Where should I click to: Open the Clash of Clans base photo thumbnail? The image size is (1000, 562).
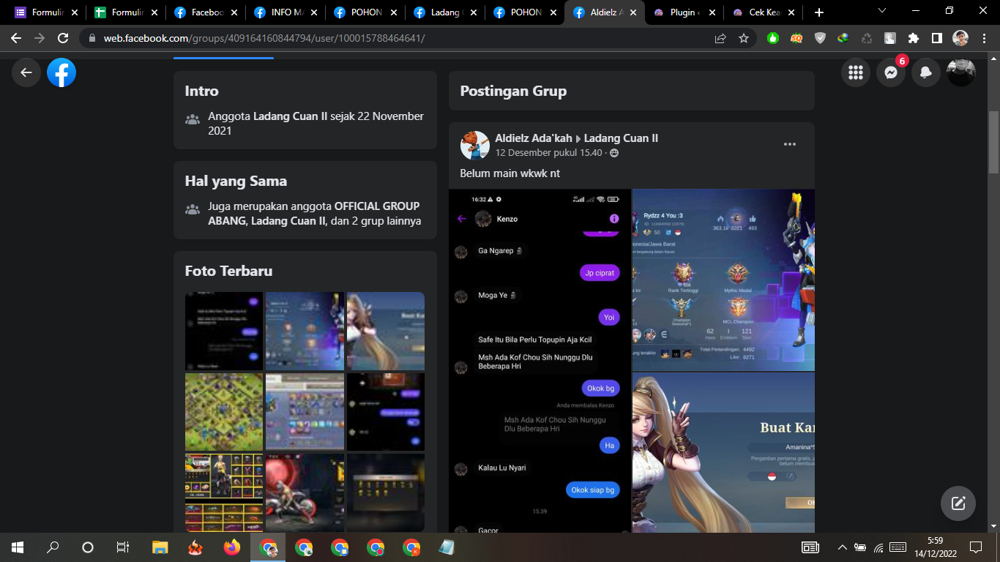(224, 412)
